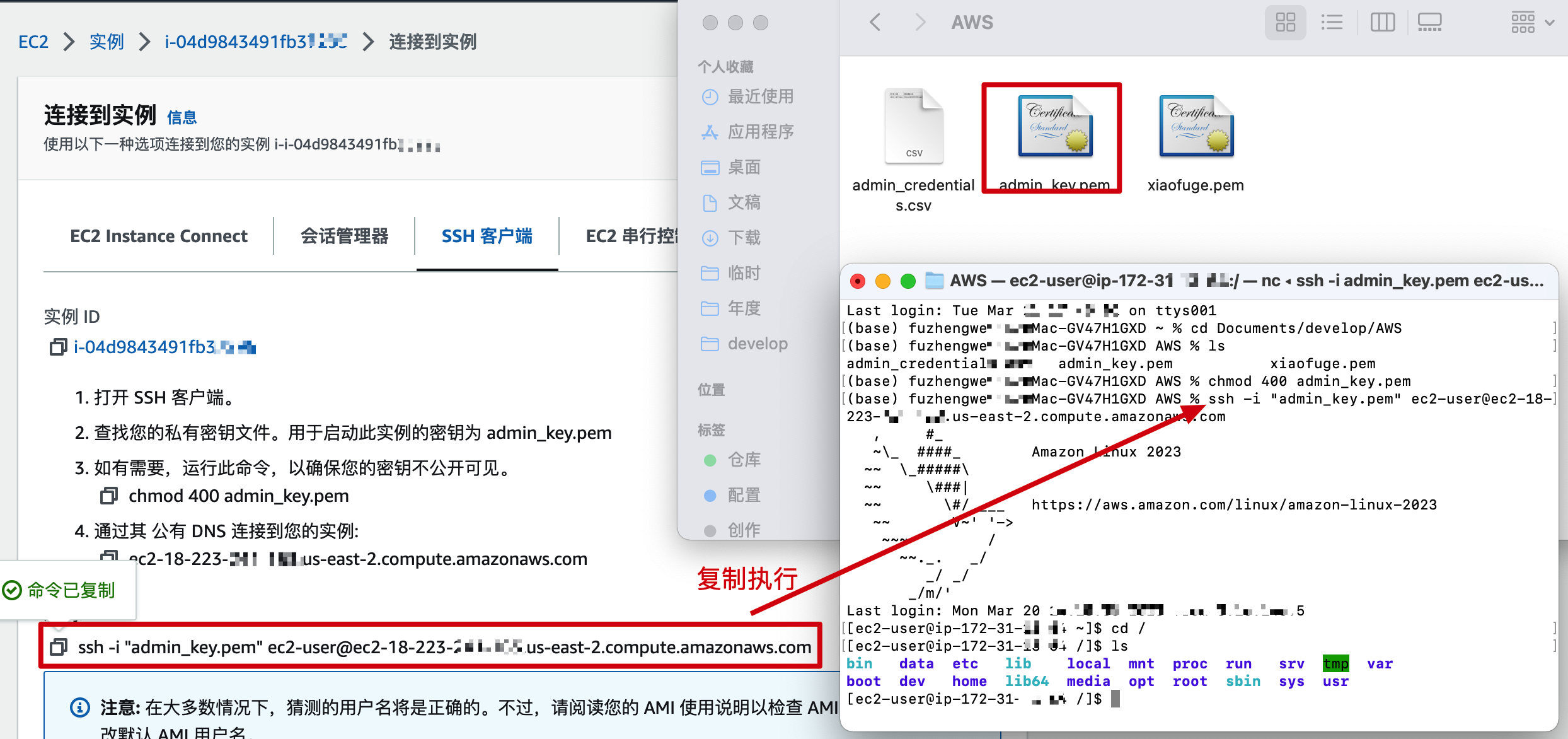Select the green 仓库 tag
This screenshot has height=739, width=1568.
click(731, 460)
